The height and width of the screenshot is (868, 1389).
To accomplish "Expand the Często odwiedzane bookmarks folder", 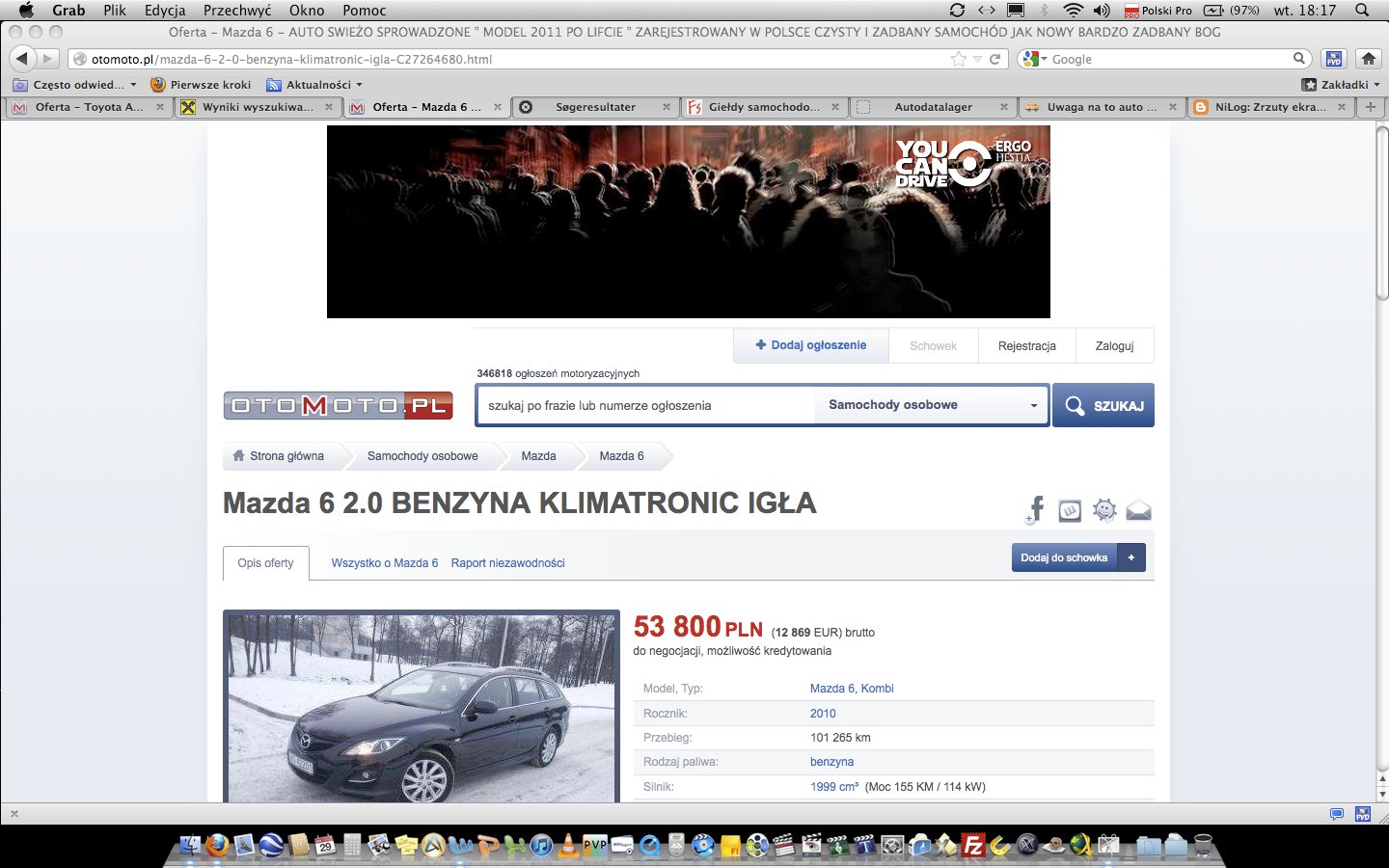I will click(75, 85).
